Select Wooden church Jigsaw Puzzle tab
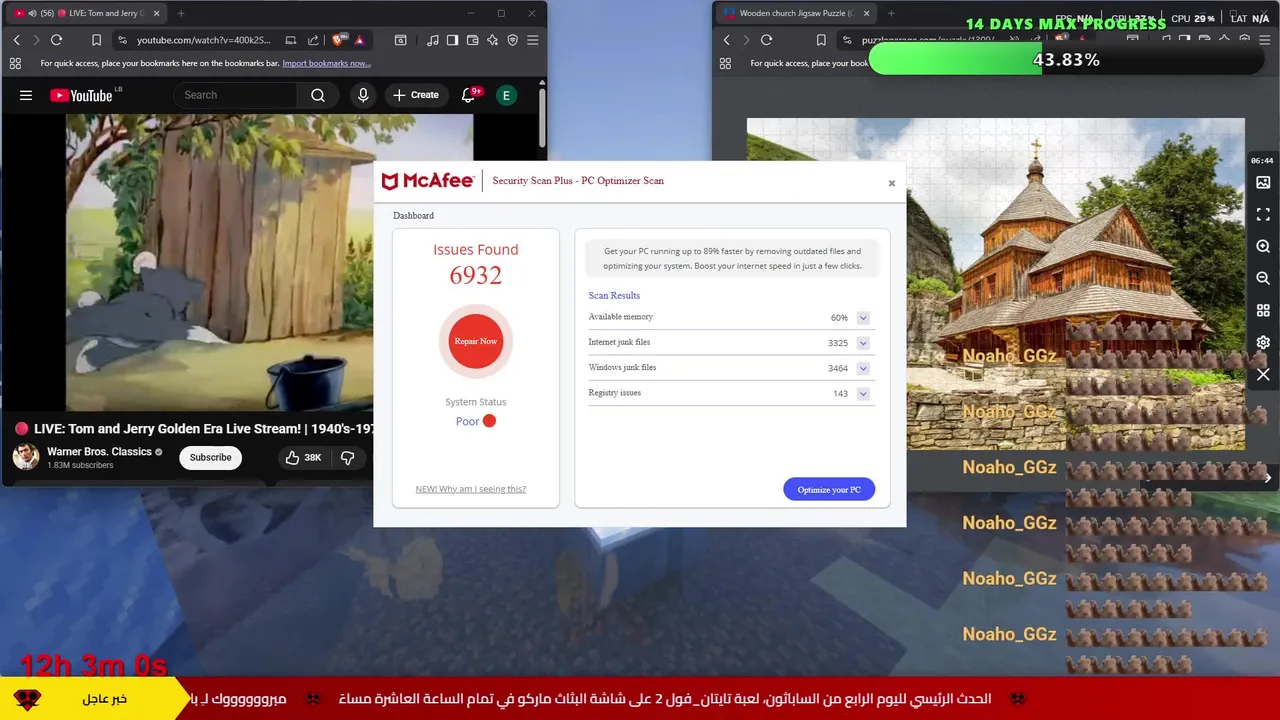The height and width of the screenshot is (720, 1280). click(x=795, y=13)
